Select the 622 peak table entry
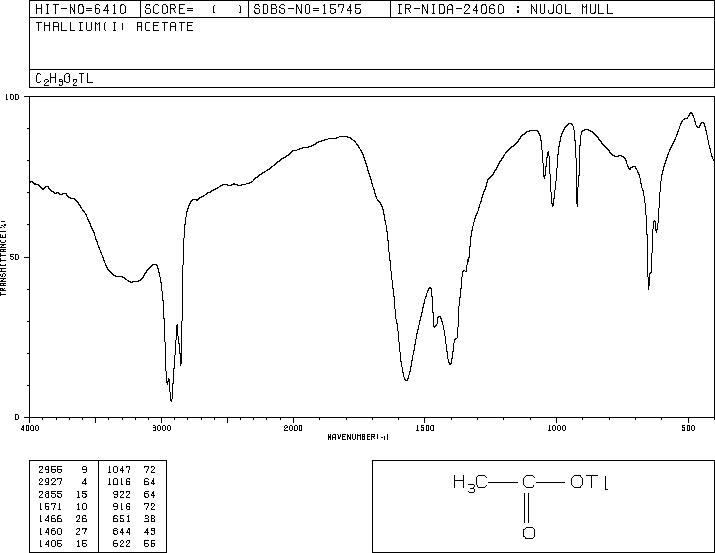Screen dimensions: 715x553 (122, 543)
